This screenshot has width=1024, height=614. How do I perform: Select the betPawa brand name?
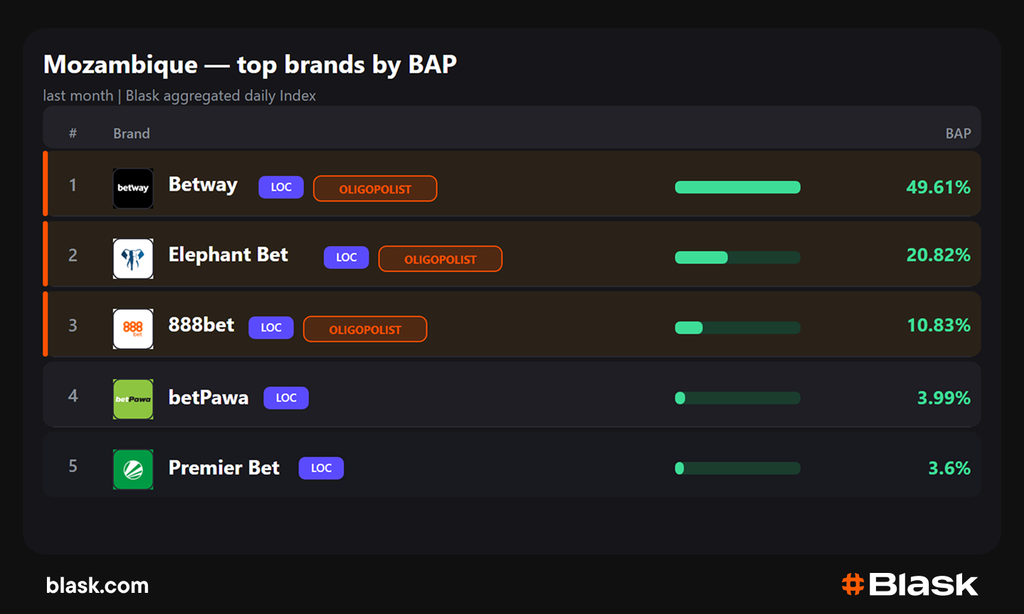click(208, 397)
